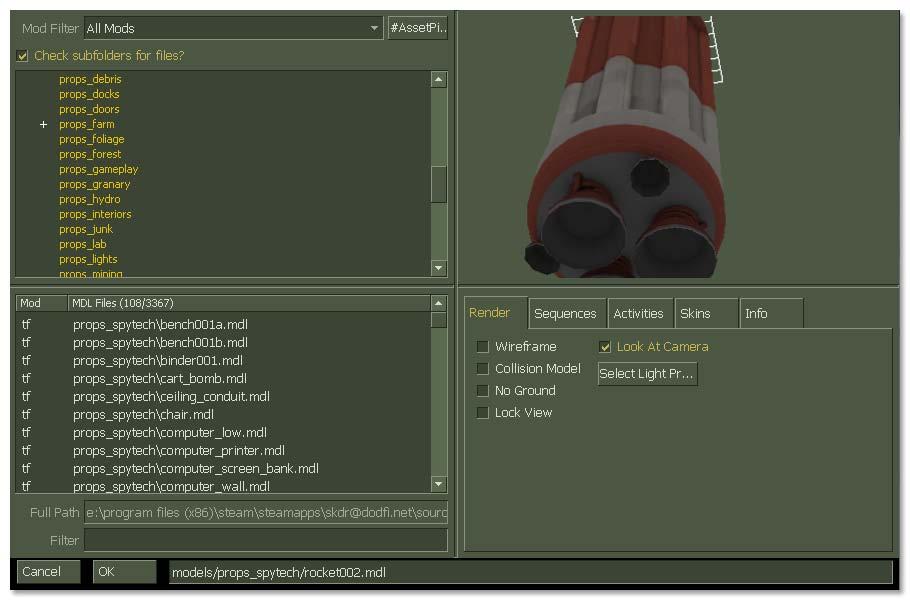Click the folder tree scrollbar thumb

[x=439, y=185]
